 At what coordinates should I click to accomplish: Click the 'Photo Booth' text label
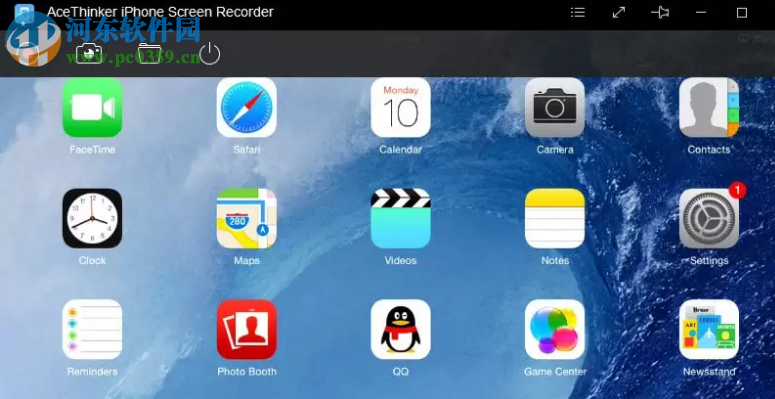[247, 371]
